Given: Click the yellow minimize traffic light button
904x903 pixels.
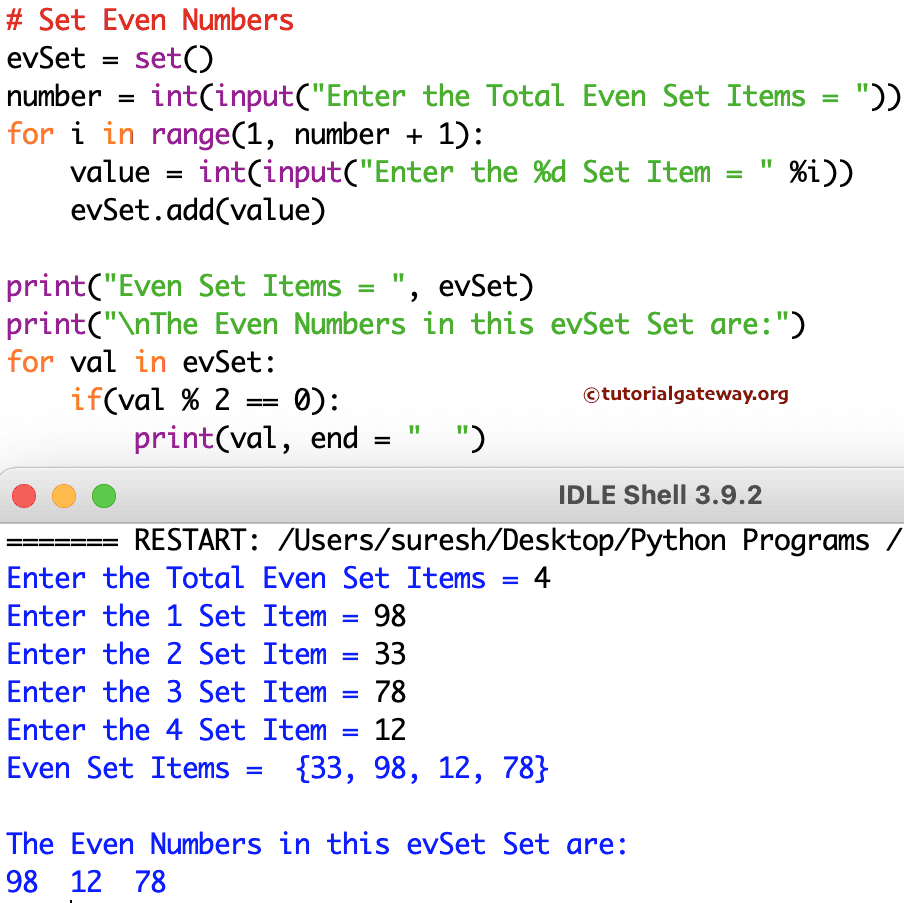Looking at the screenshot, I should [x=64, y=496].
